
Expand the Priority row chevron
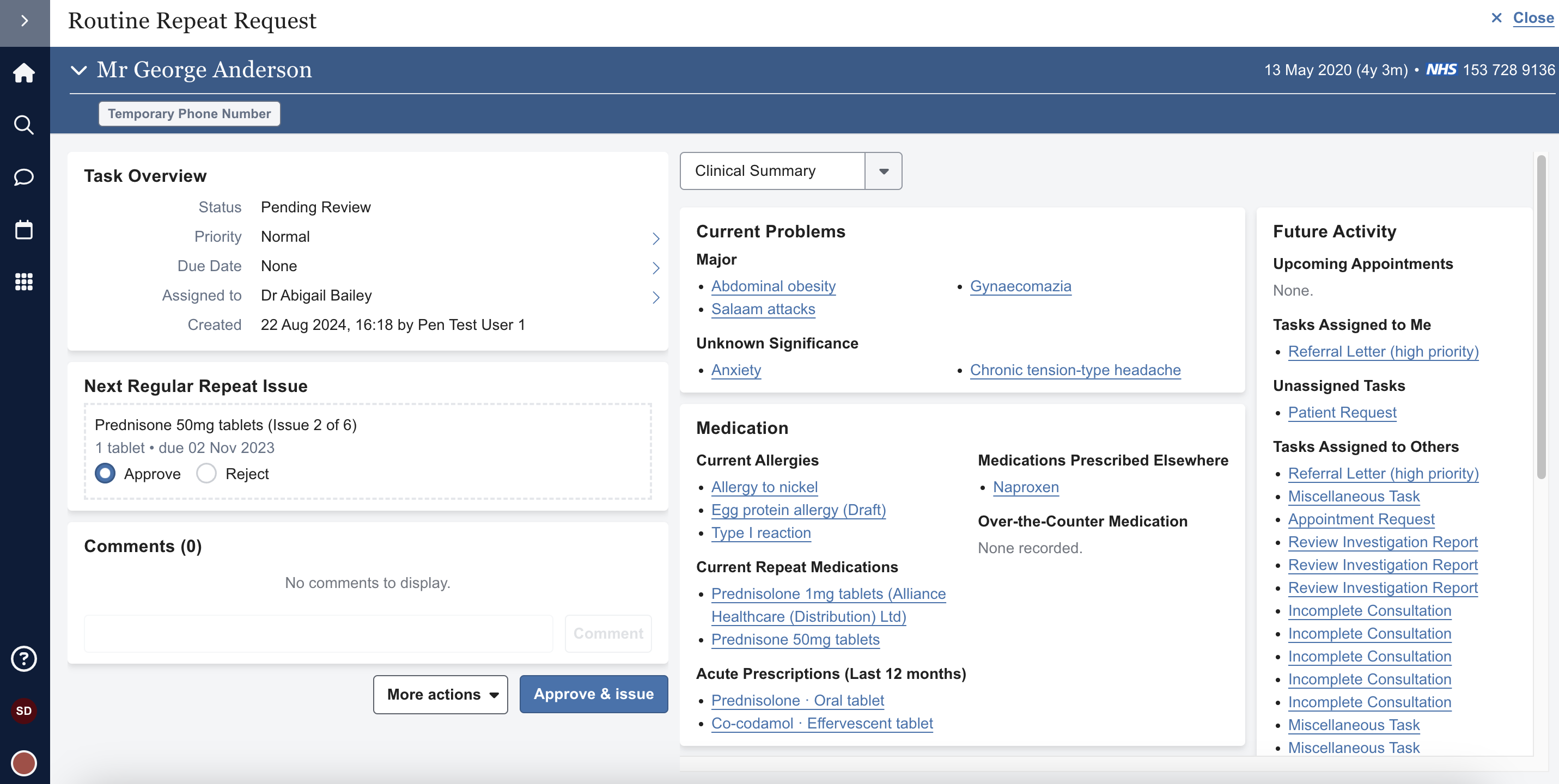655,238
